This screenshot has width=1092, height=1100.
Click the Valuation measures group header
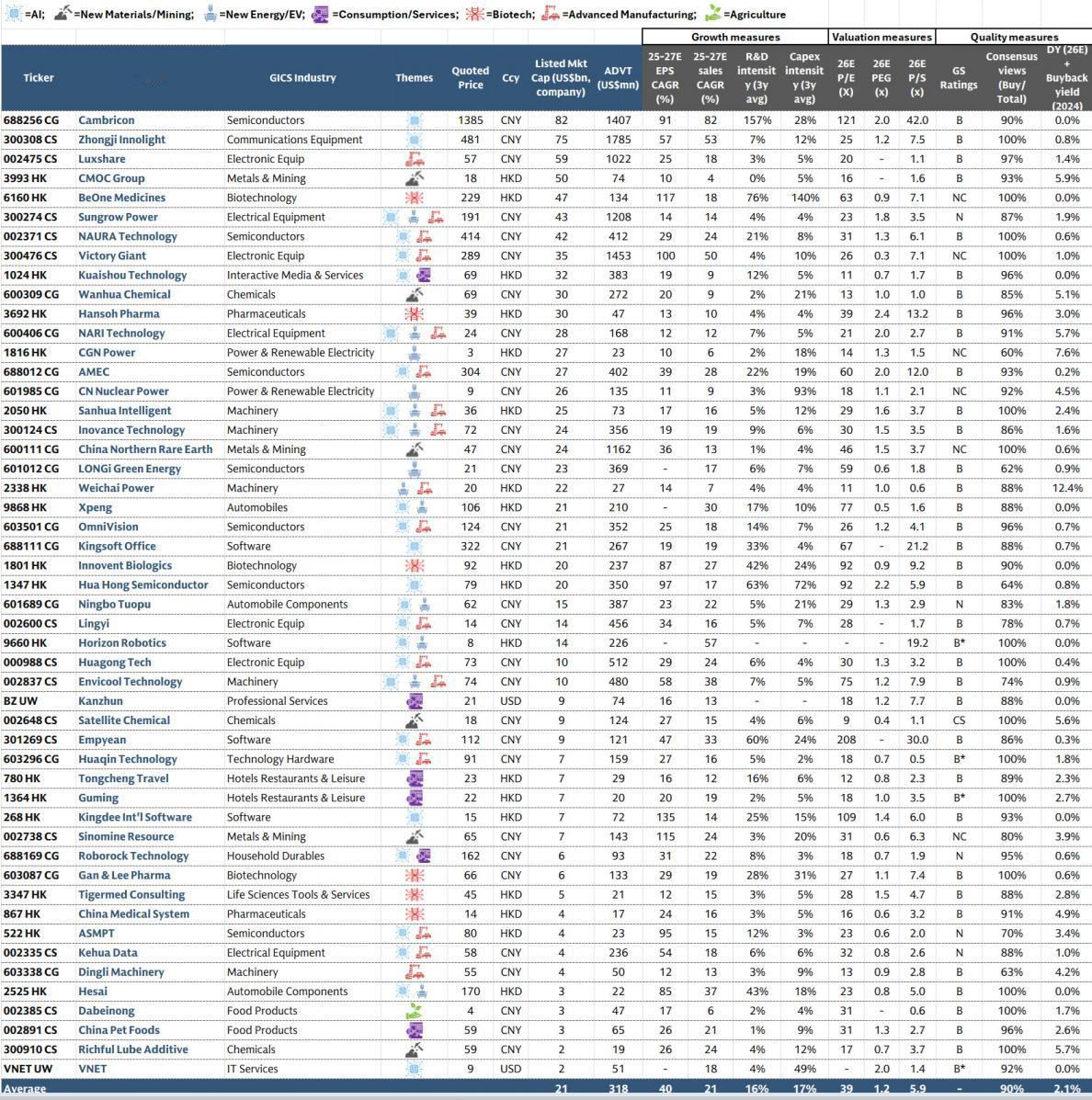point(882,37)
